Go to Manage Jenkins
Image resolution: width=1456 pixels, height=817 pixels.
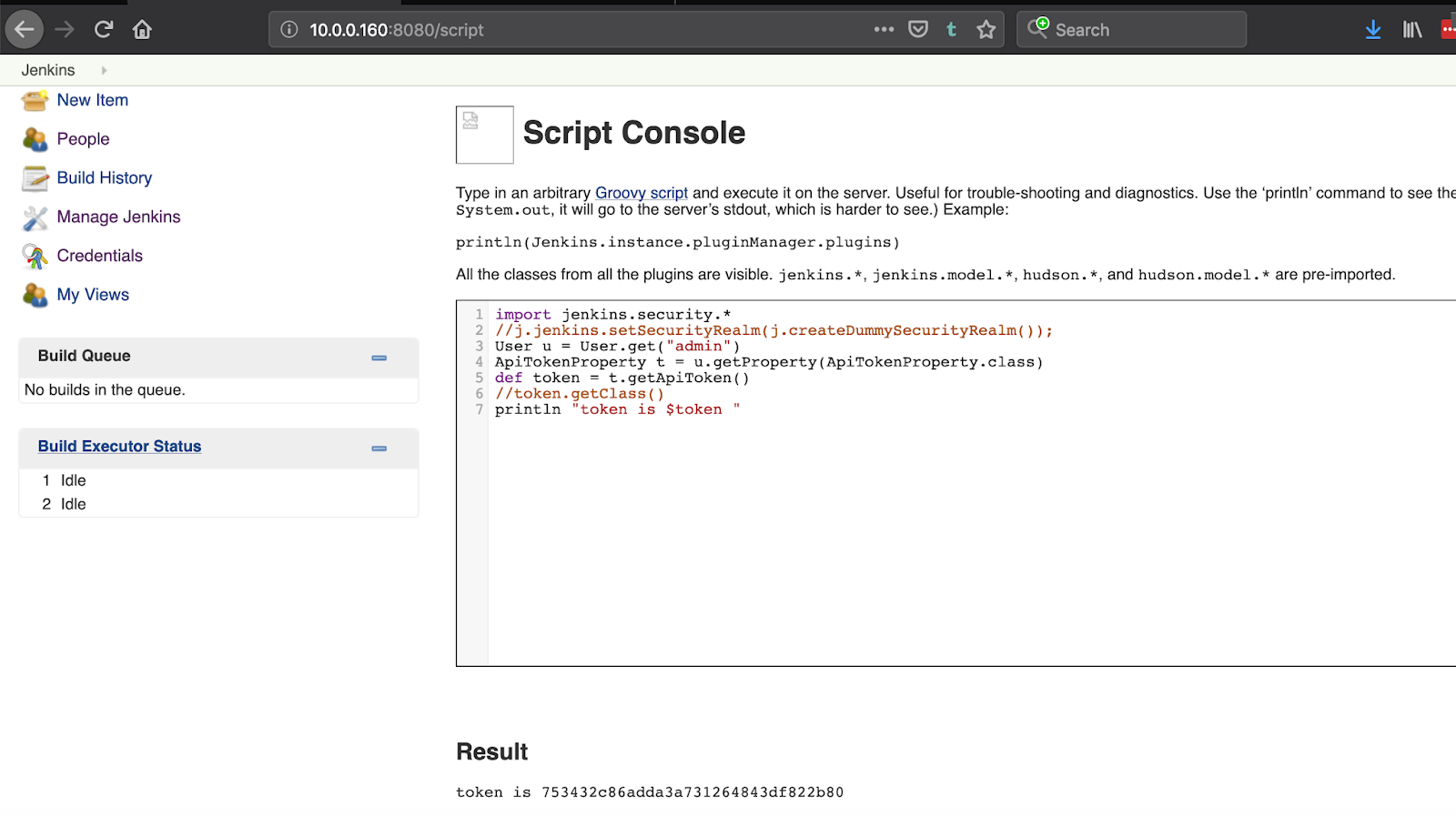pyautogui.click(x=118, y=217)
